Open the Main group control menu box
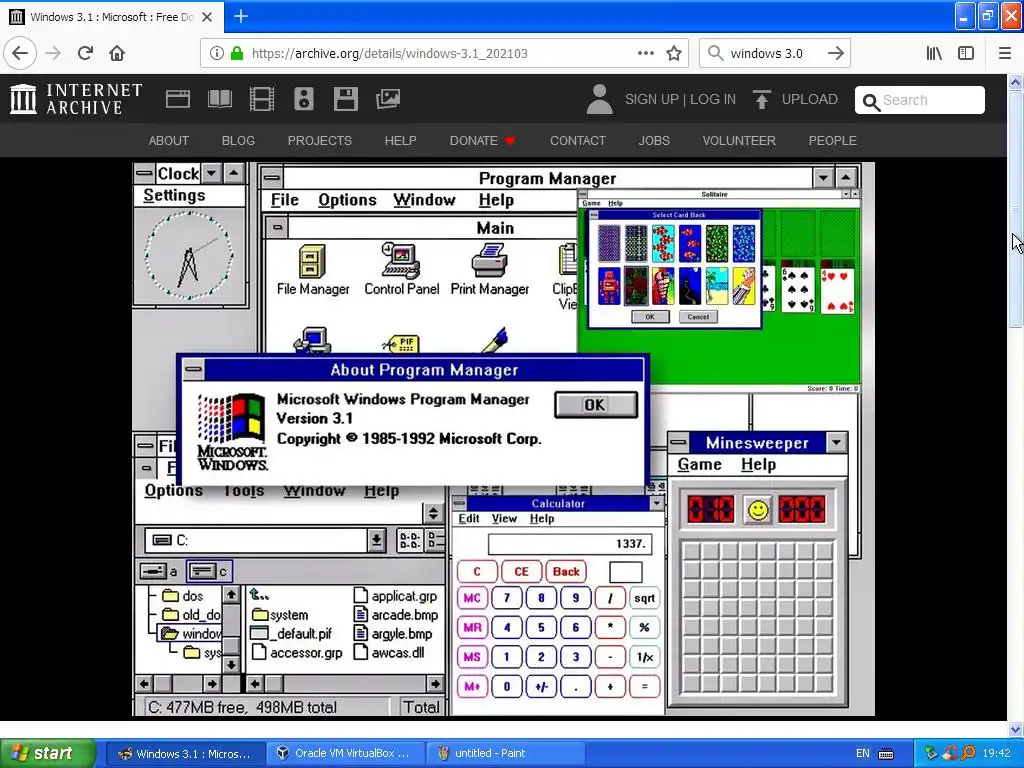 coord(278,227)
